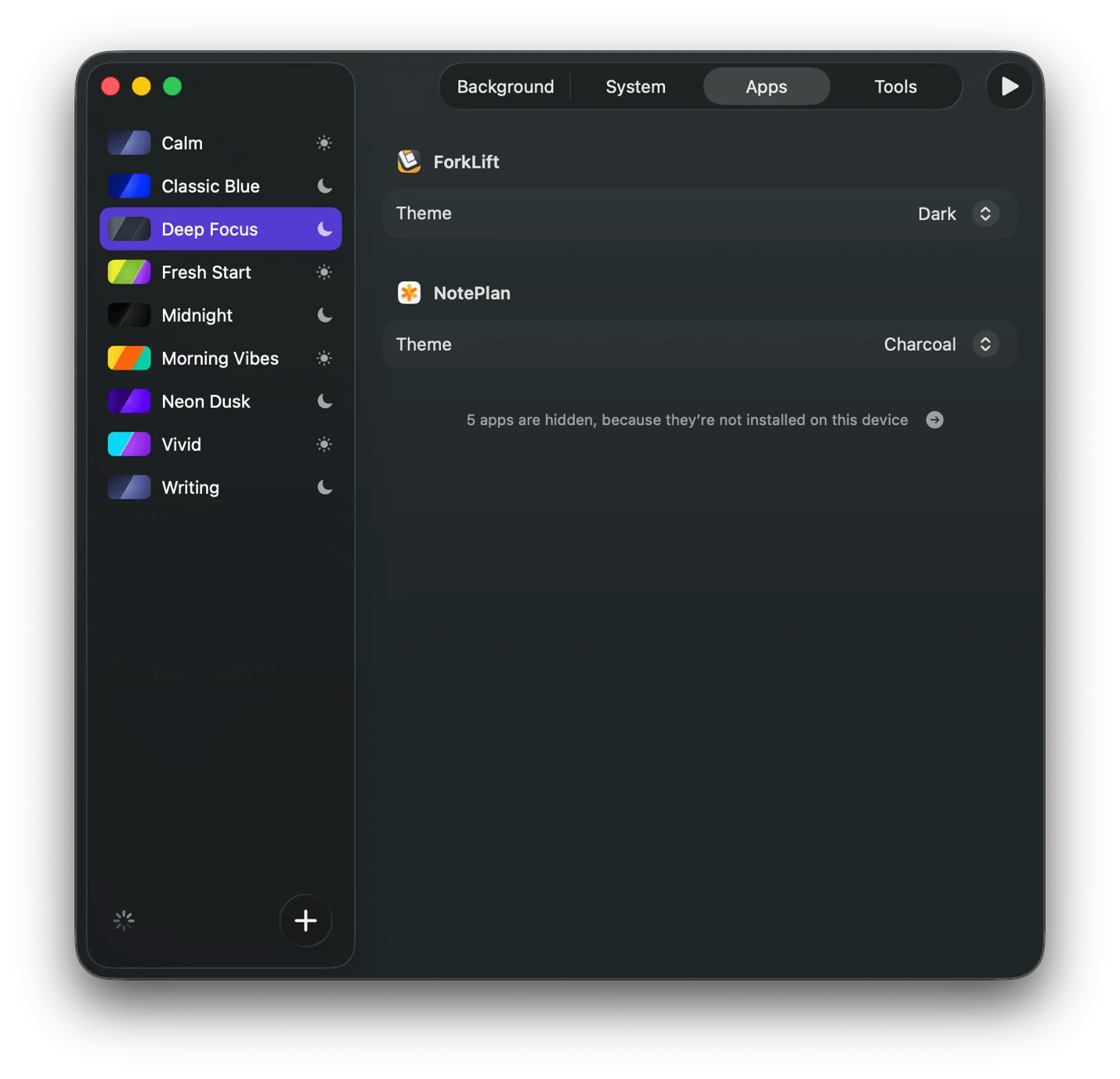Image resolution: width=1120 pixels, height=1079 pixels.
Task: Switch to the Tools tab
Action: tap(895, 86)
